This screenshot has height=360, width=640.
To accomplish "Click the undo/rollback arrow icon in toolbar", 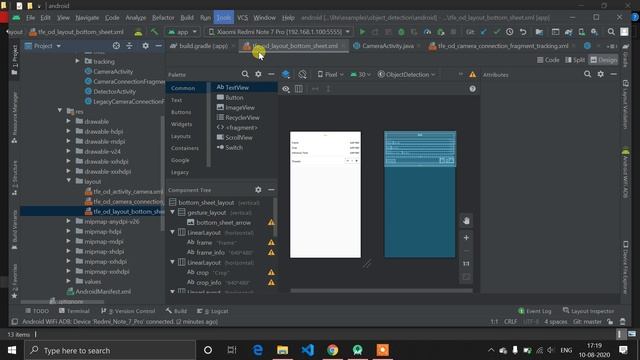I will point(523,32).
